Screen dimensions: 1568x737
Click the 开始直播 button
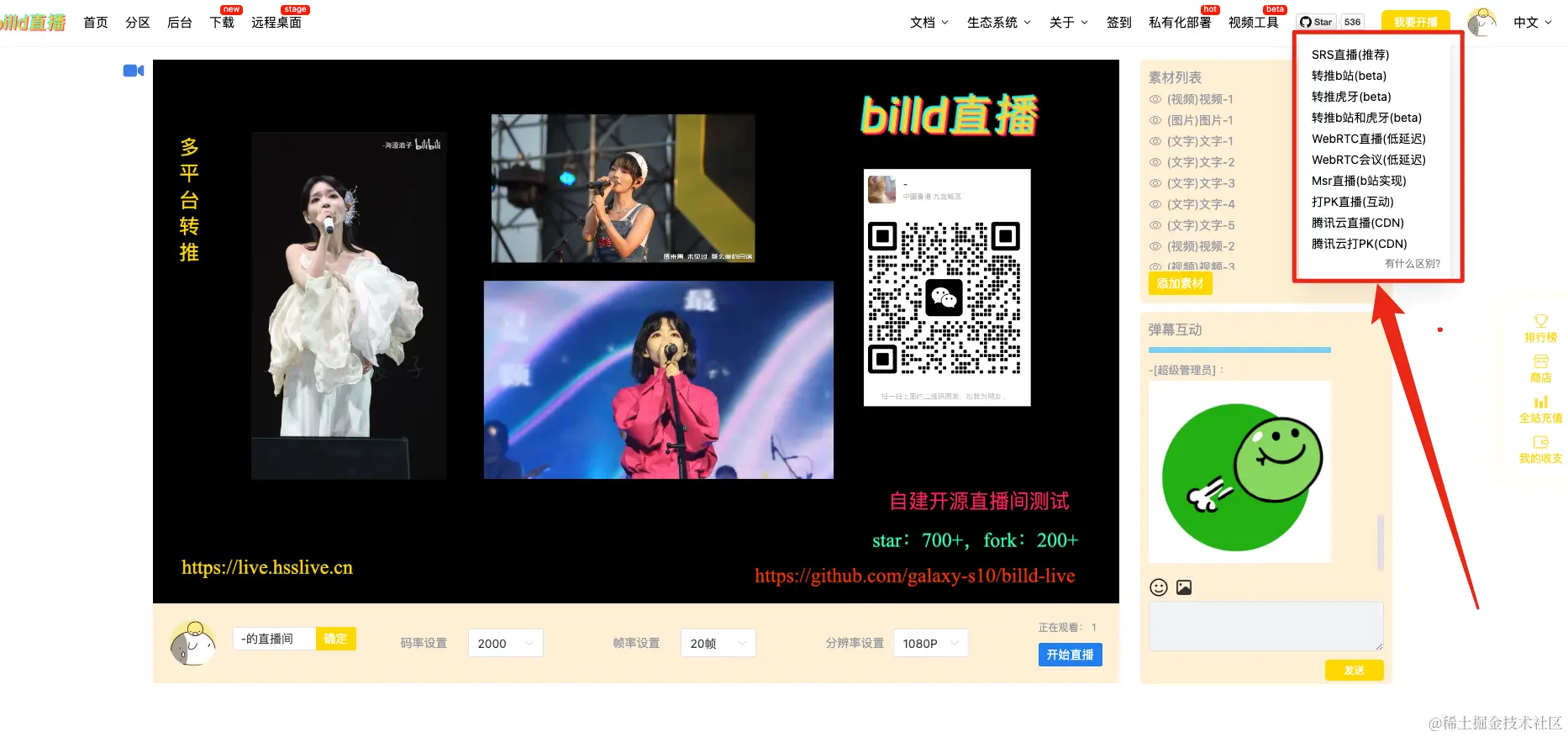(1070, 655)
